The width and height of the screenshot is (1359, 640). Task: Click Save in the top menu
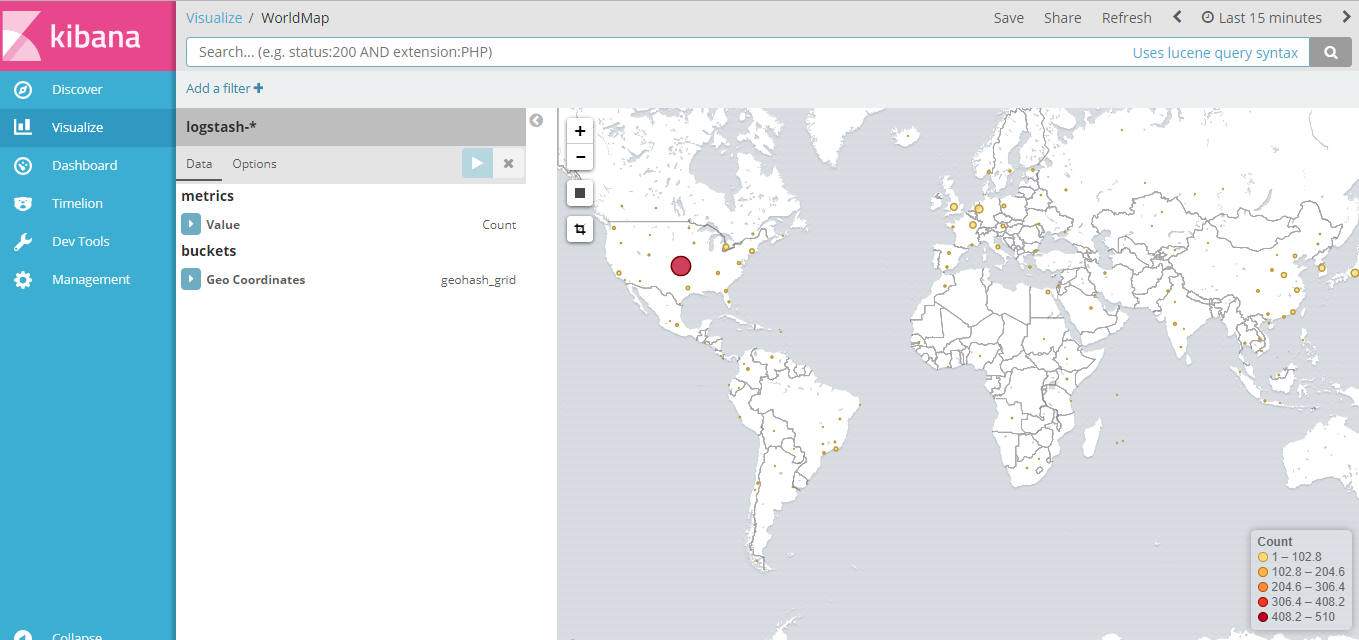(x=1008, y=18)
